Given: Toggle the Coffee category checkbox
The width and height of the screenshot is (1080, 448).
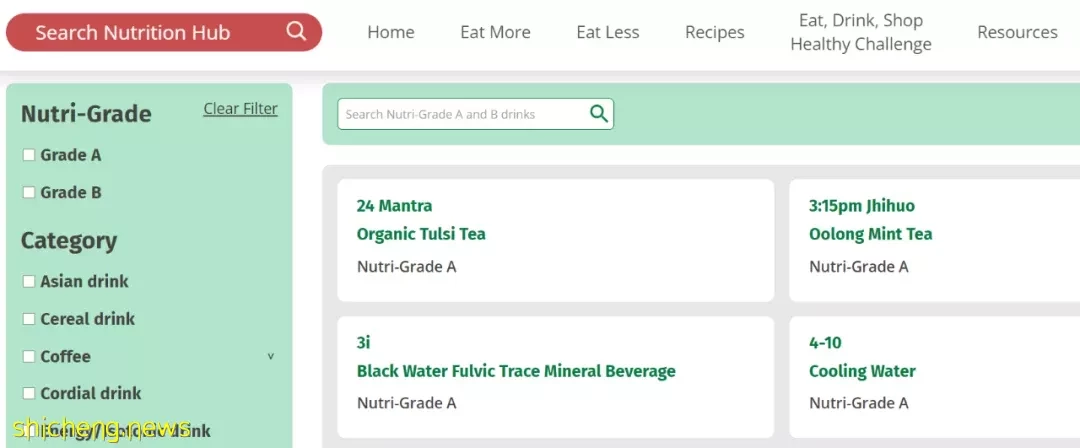Looking at the screenshot, I should click(29, 356).
